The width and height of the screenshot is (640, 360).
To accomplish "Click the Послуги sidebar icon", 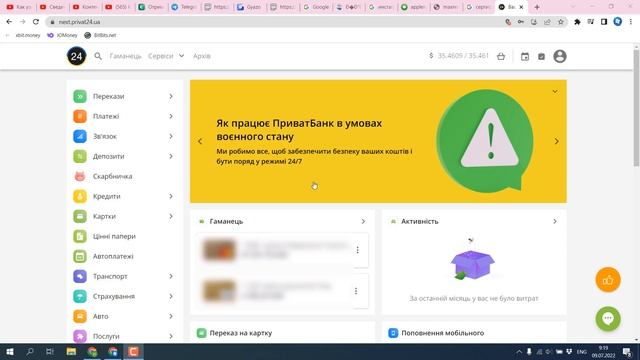I will click(80, 336).
